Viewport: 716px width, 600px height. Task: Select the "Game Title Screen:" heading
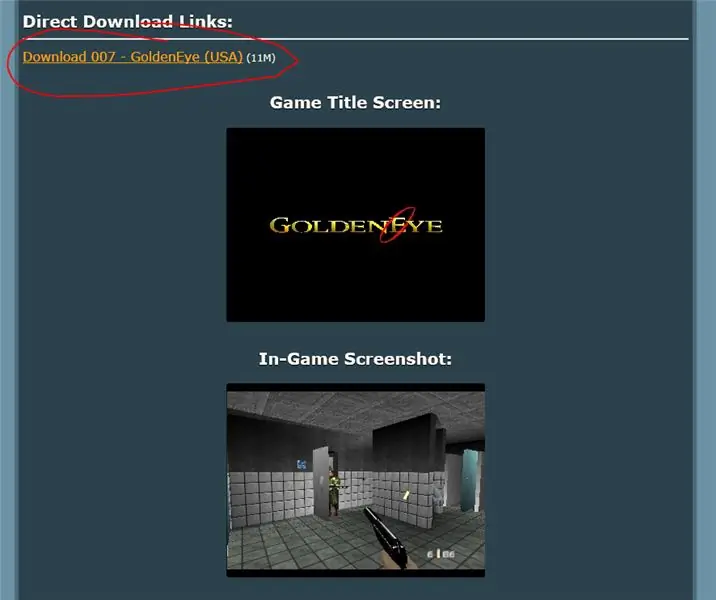[355, 102]
